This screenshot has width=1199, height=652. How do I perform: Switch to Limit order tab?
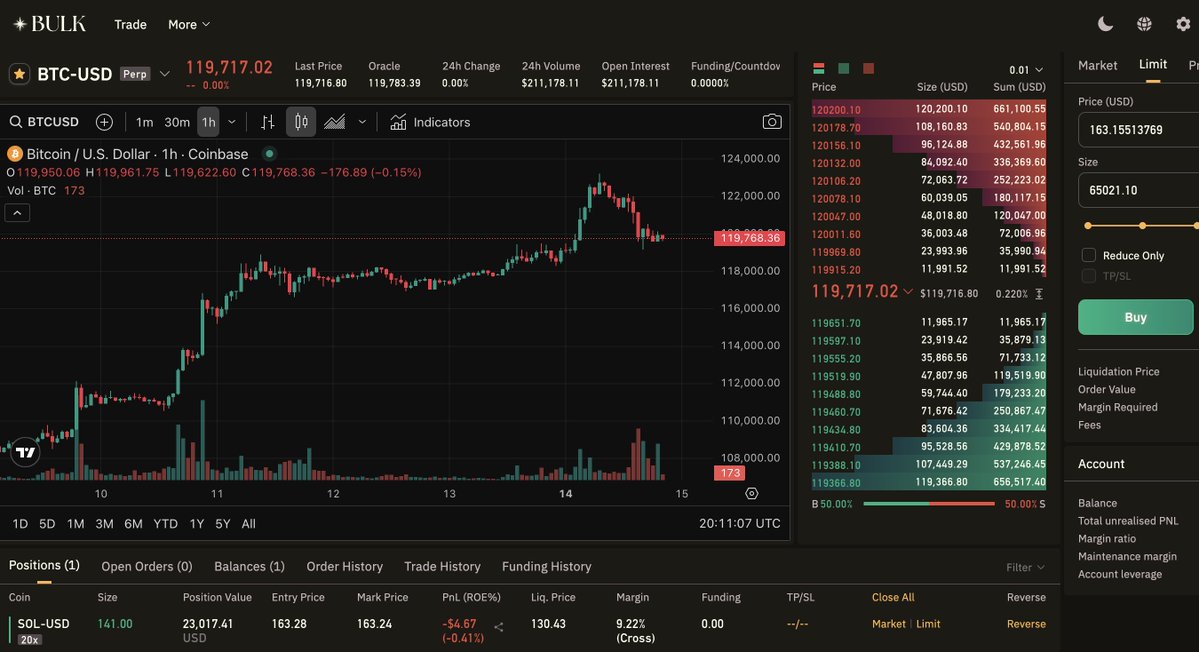[1152, 65]
